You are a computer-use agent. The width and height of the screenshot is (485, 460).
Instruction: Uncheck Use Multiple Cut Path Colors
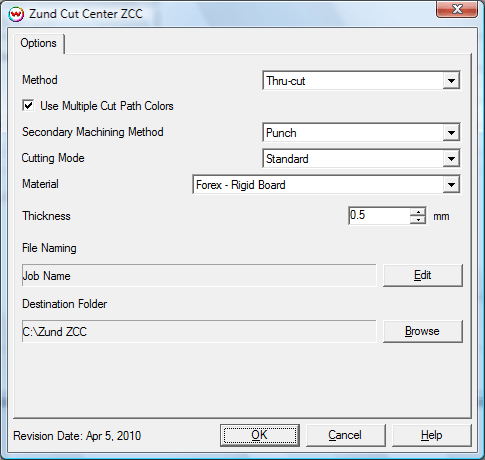(x=28, y=106)
